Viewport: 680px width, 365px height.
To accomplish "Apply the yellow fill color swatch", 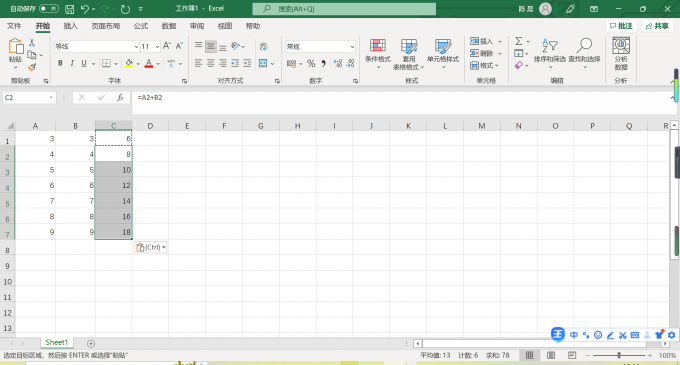I will coord(129,64).
